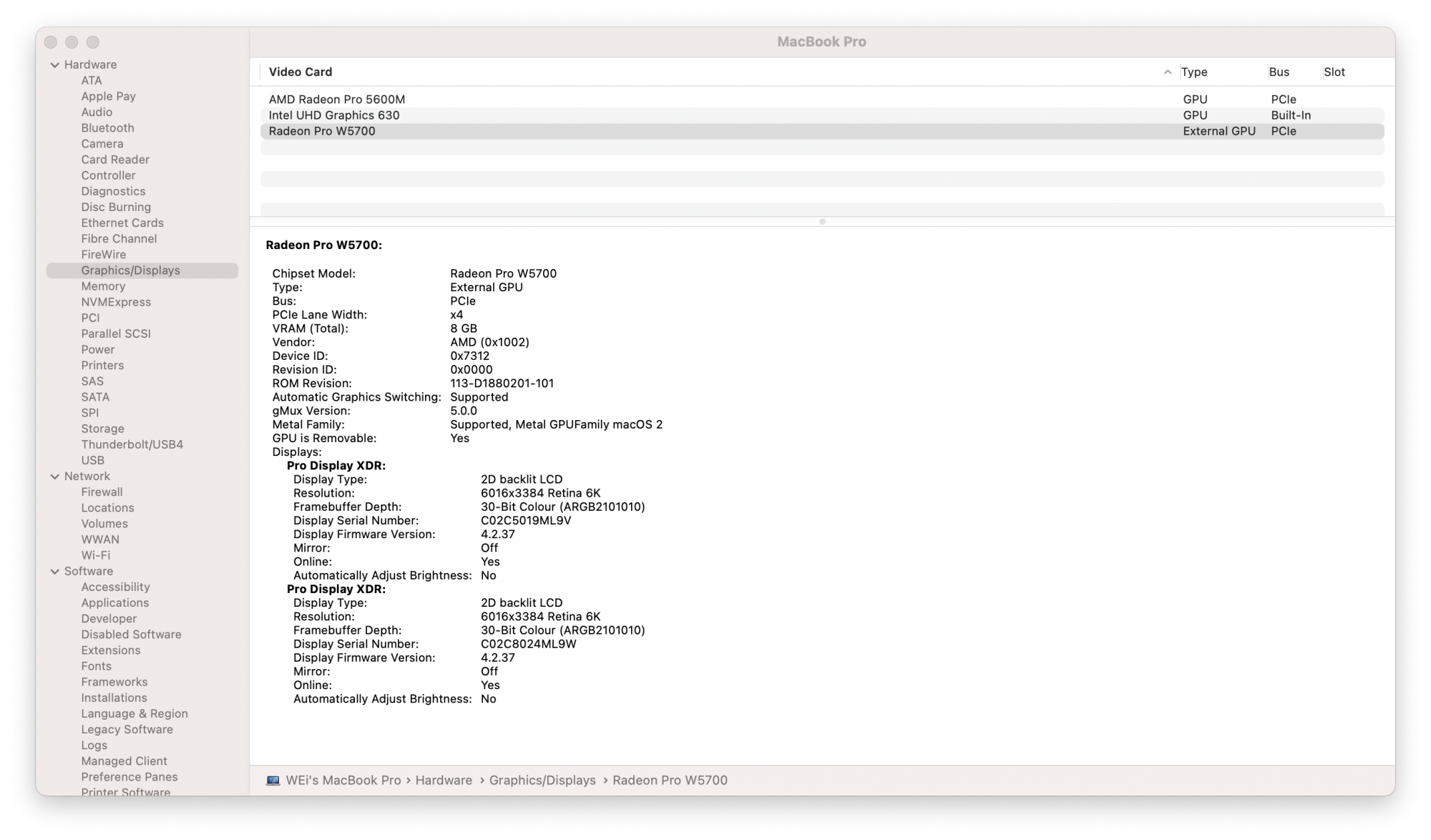
Task: Select Disc Burning entry
Action: (116, 207)
